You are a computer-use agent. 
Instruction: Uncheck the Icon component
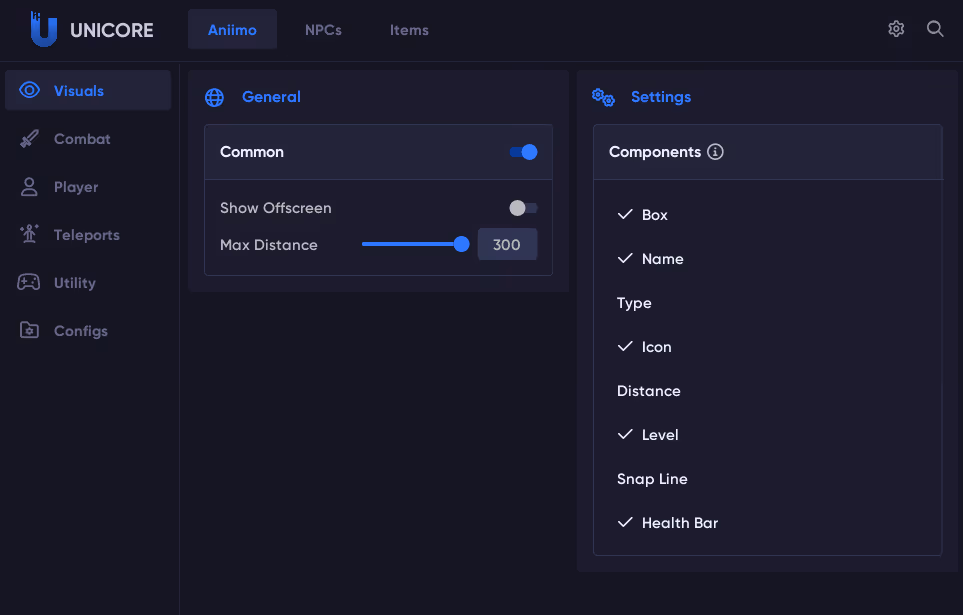point(644,347)
